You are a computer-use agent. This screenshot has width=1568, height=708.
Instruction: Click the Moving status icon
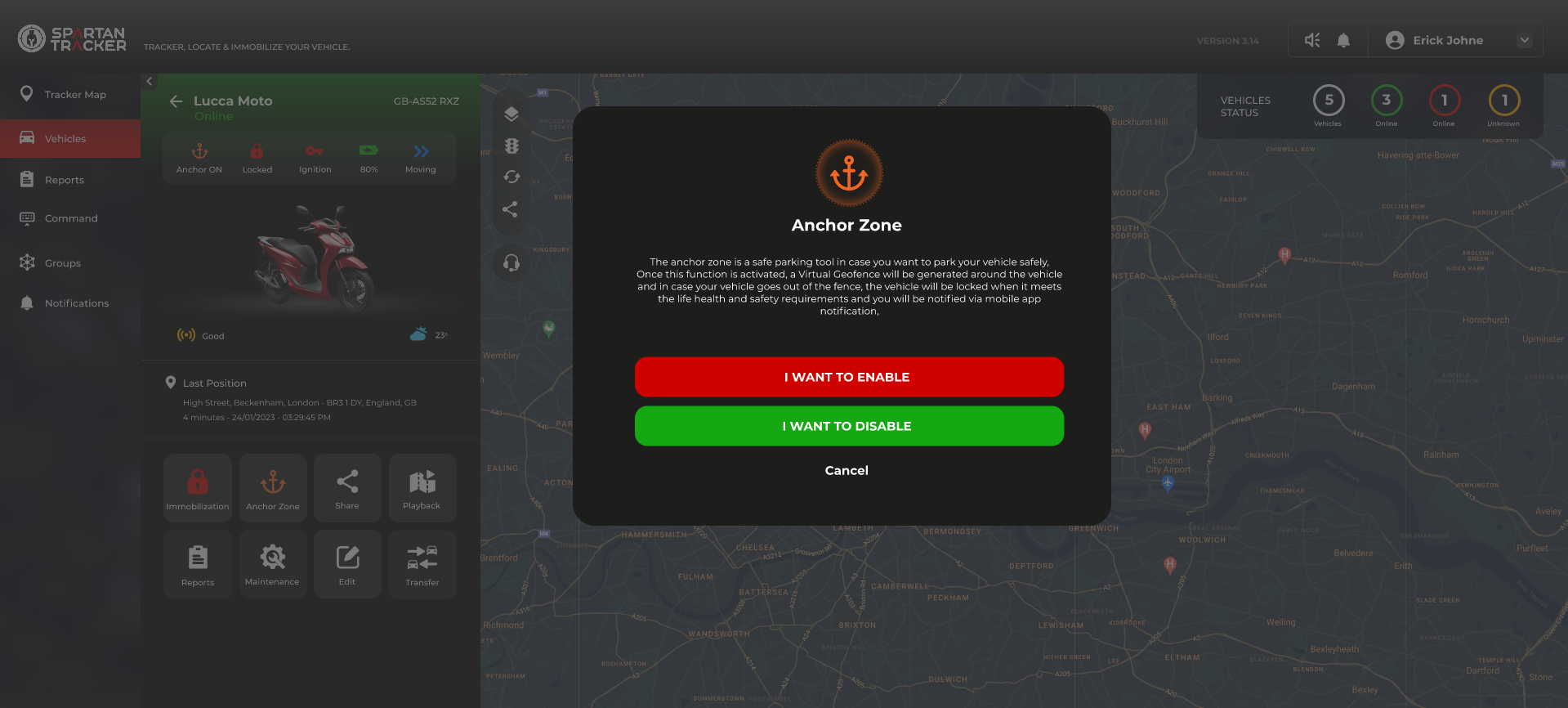coord(421,151)
